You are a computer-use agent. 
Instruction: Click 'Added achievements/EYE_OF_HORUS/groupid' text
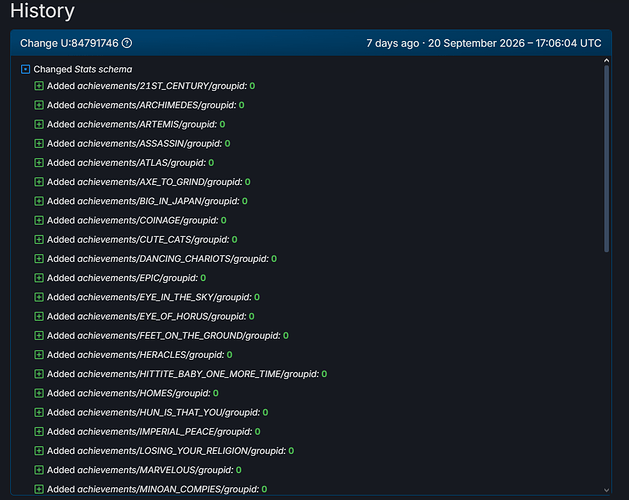[x=146, y=317]
